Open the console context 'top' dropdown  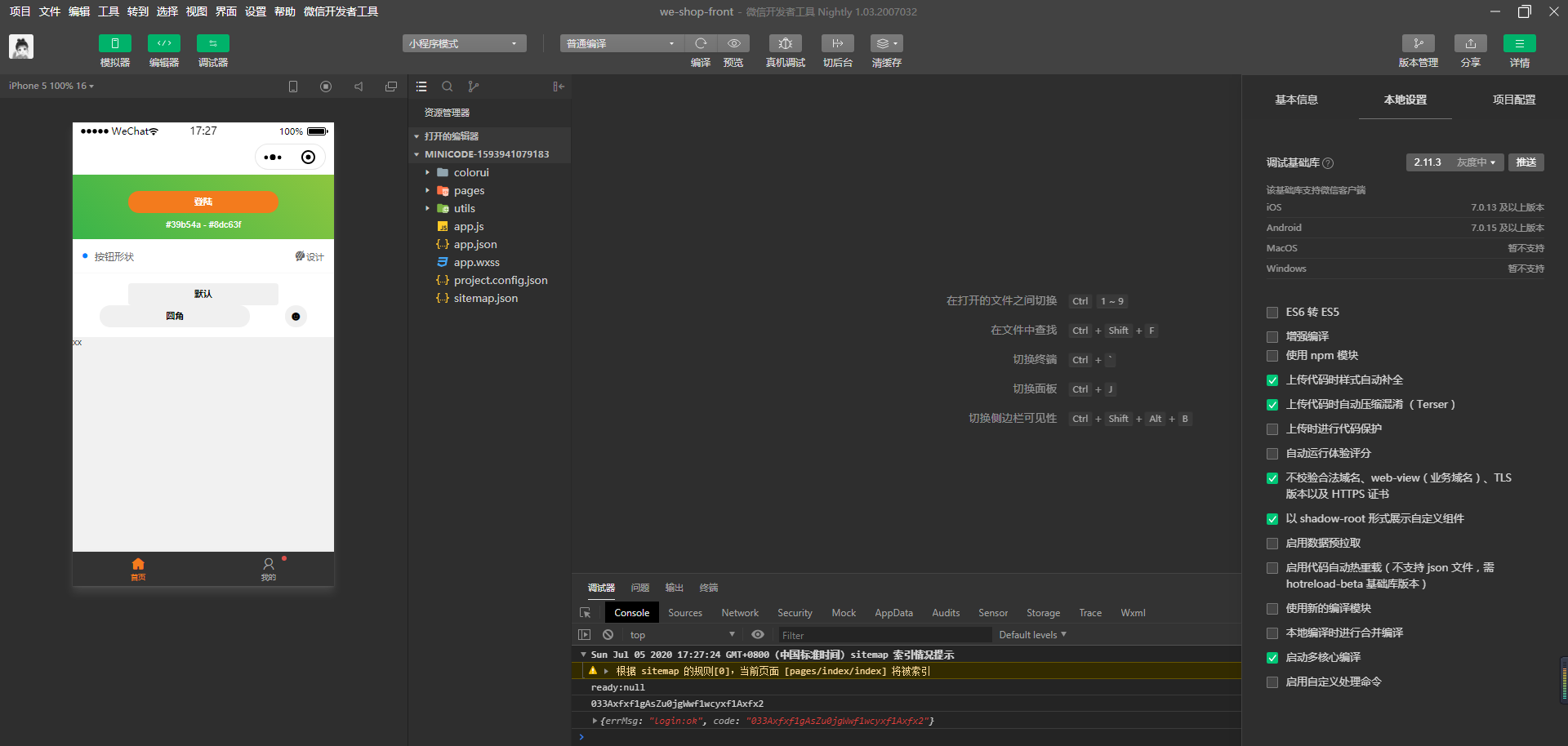(x=682, y=635)
